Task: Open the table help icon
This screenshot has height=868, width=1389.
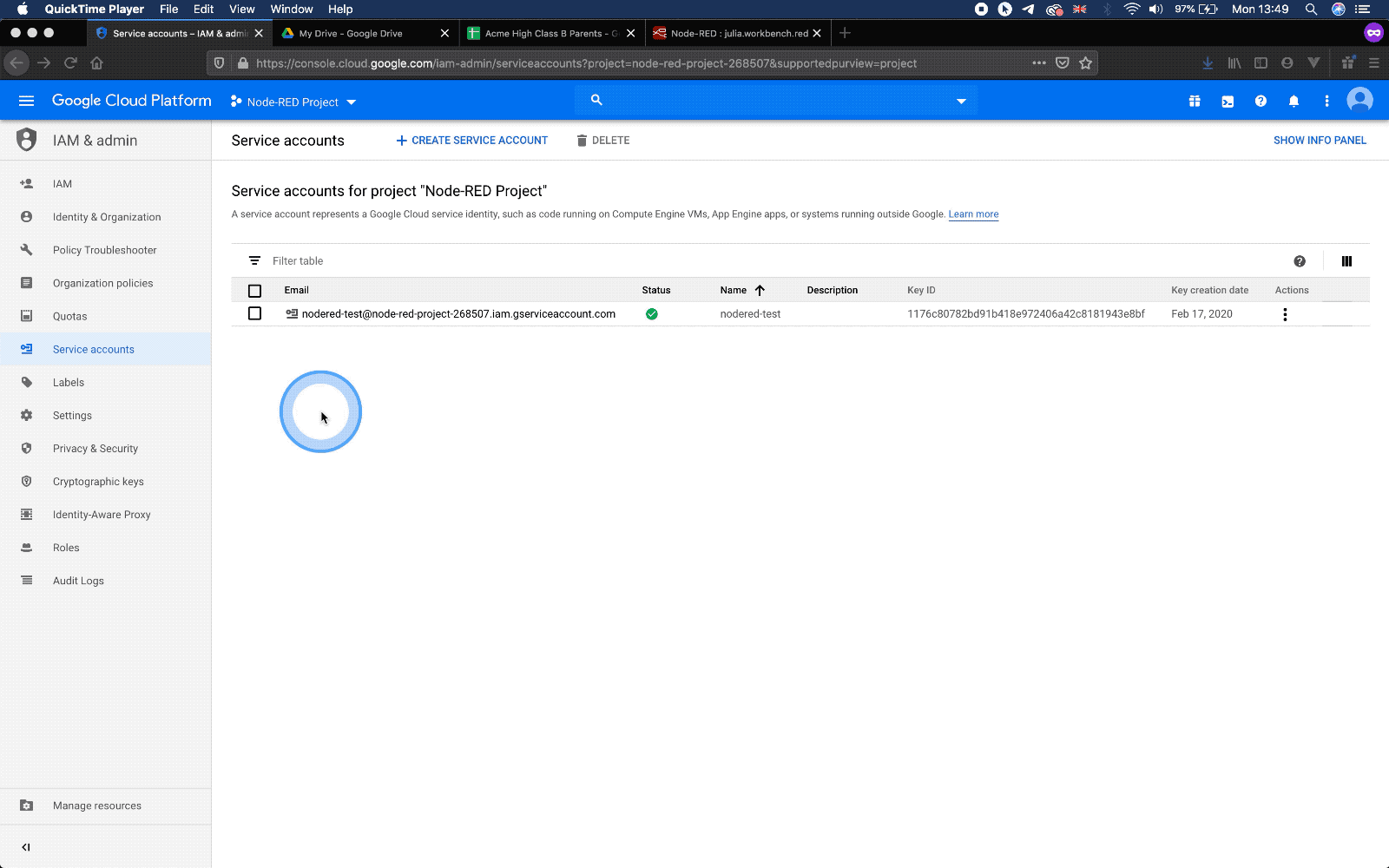Action: pos(1300,261)
